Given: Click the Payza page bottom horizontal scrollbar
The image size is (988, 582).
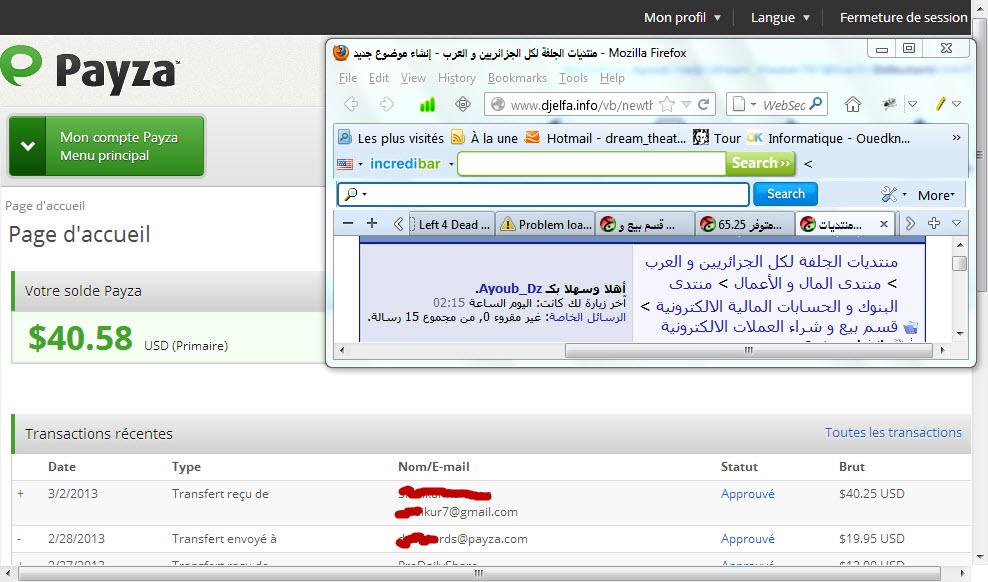Looking at the screenshot, I should click(x=479, y=573).
